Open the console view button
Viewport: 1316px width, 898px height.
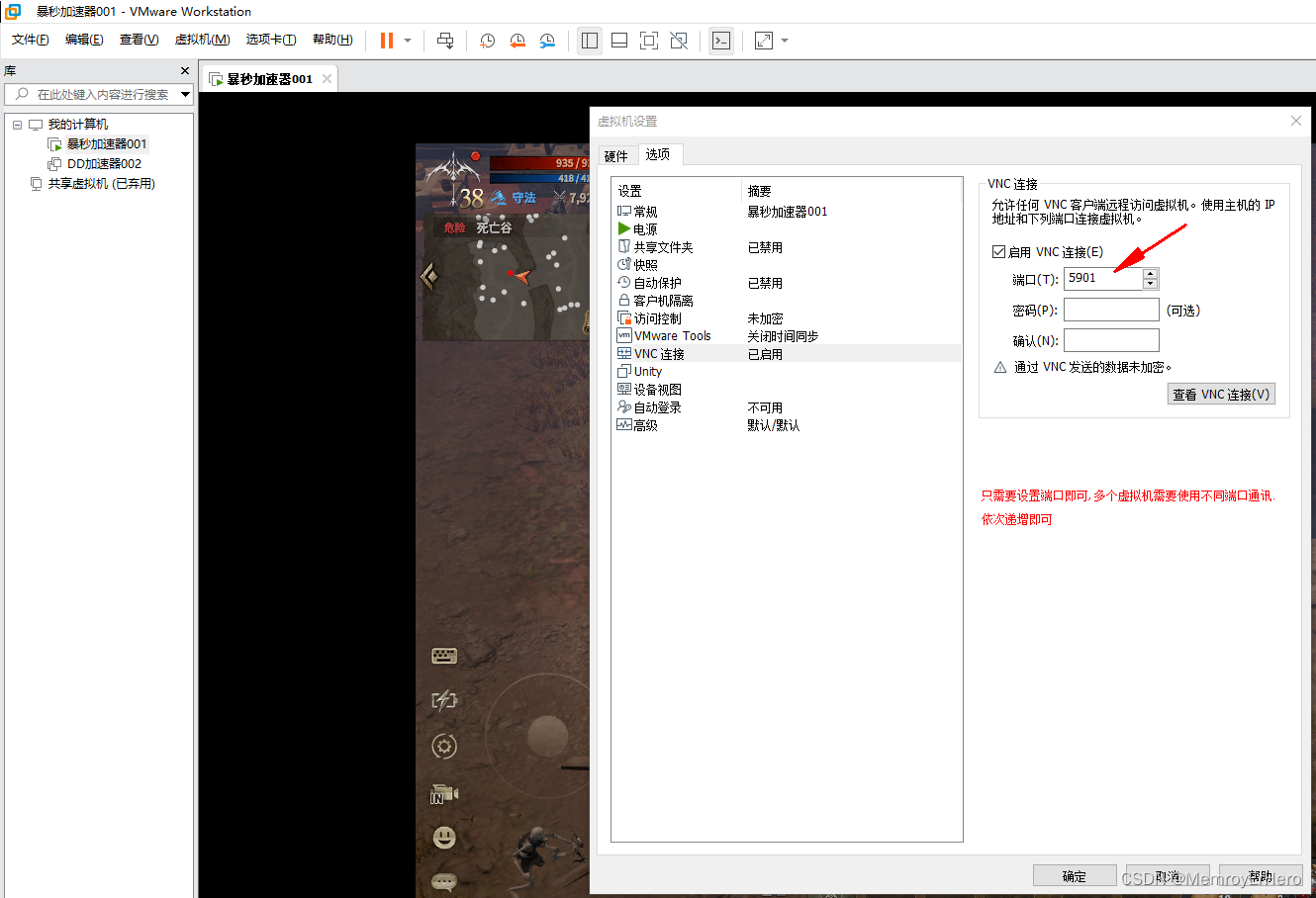721,41
